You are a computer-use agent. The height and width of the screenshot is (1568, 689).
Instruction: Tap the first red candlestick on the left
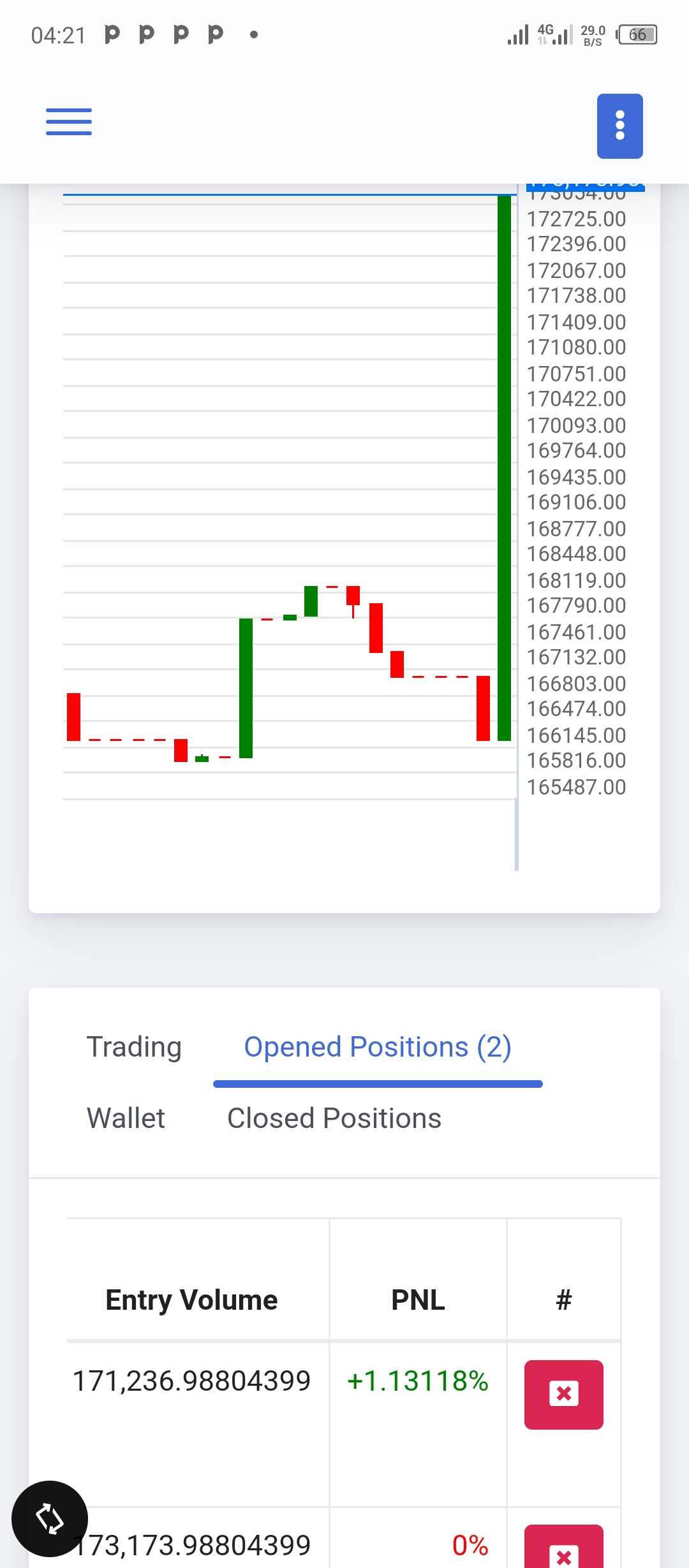(73, 717)
